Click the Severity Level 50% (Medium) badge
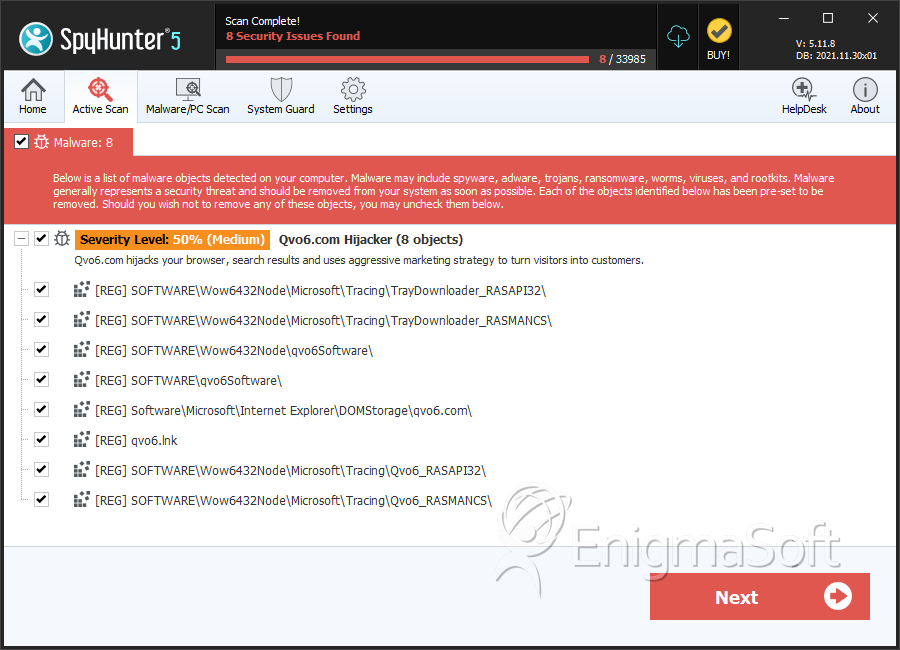 coord(172,240)
